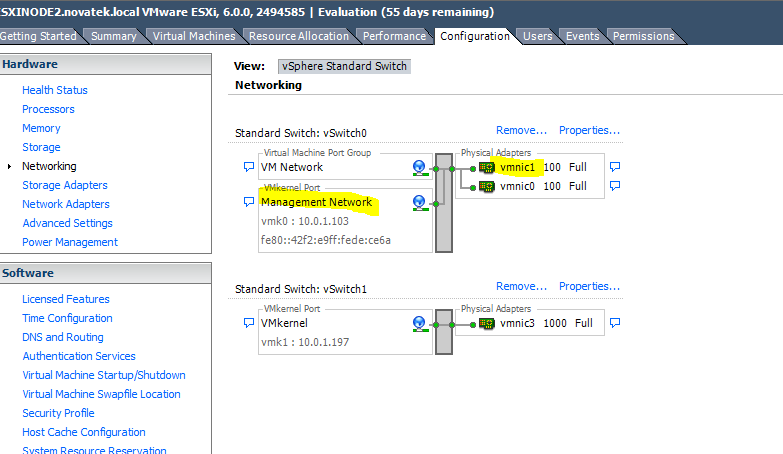Select the VMkernel port label
This screenshot has width=783, height=454.
pyautogui.click(x=284, y=323)
